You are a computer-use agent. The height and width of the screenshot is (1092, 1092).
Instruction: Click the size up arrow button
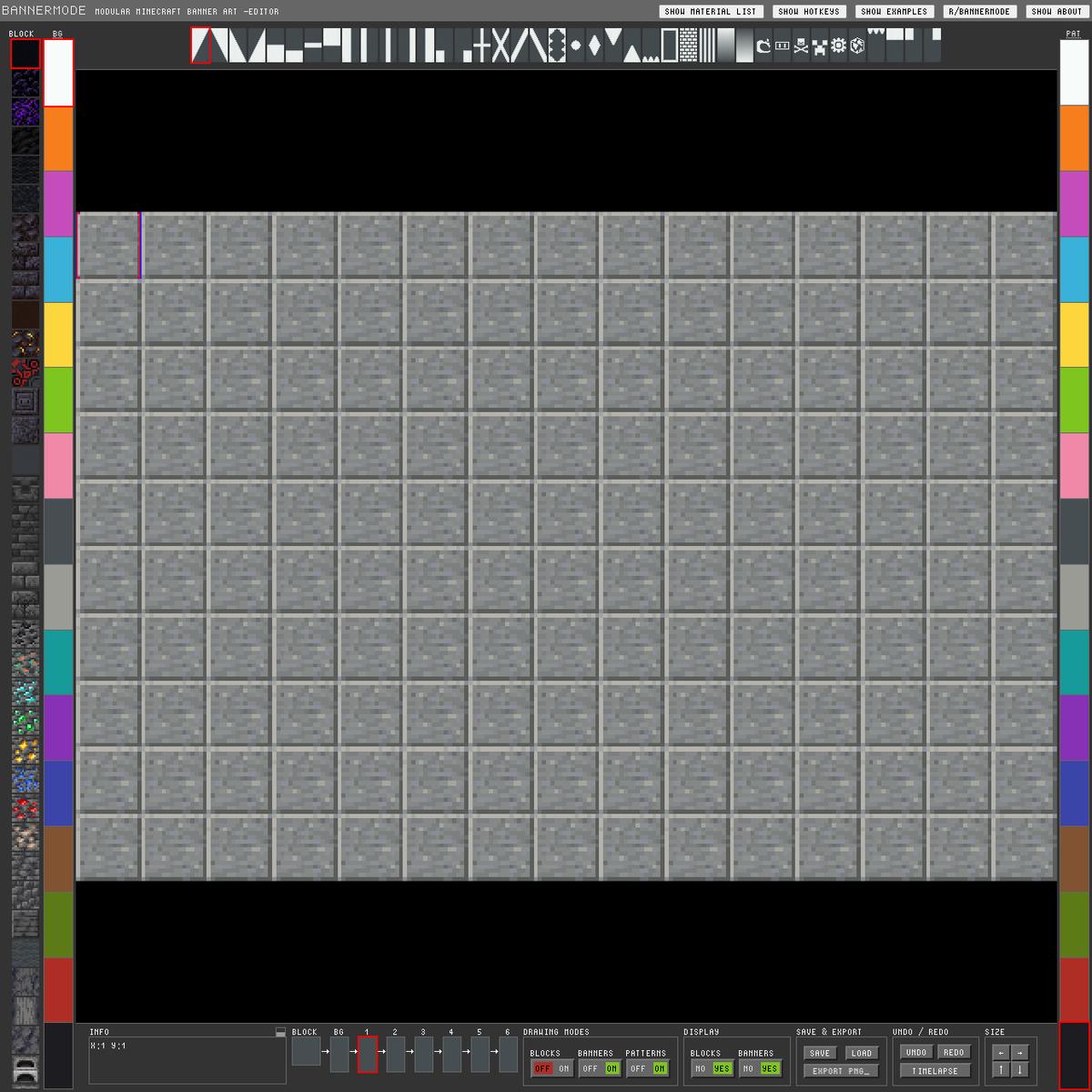click(x=1001, y=1070)
